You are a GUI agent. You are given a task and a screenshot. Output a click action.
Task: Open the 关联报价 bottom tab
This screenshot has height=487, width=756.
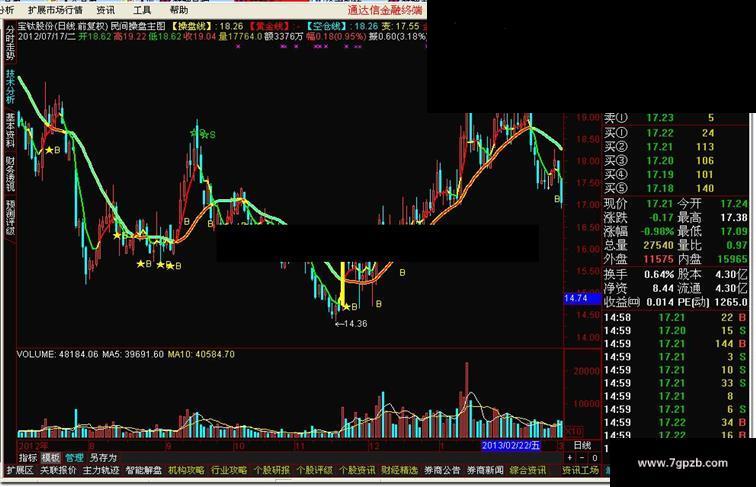[x=58, y=470]
